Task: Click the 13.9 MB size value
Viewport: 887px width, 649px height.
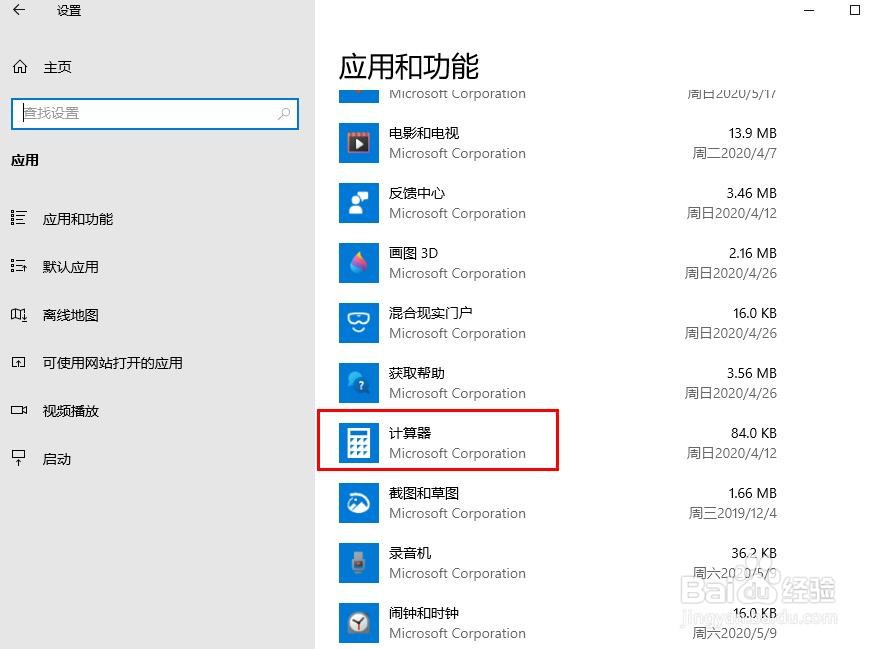Action: point(752,133)
